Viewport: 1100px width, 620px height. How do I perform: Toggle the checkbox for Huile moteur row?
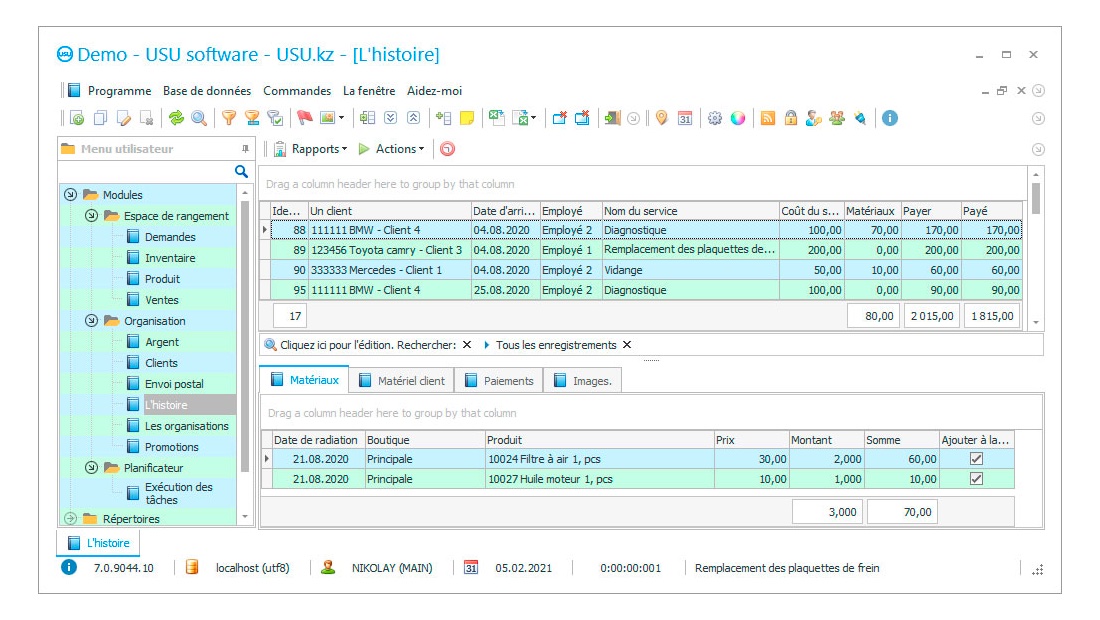point(976,479)
